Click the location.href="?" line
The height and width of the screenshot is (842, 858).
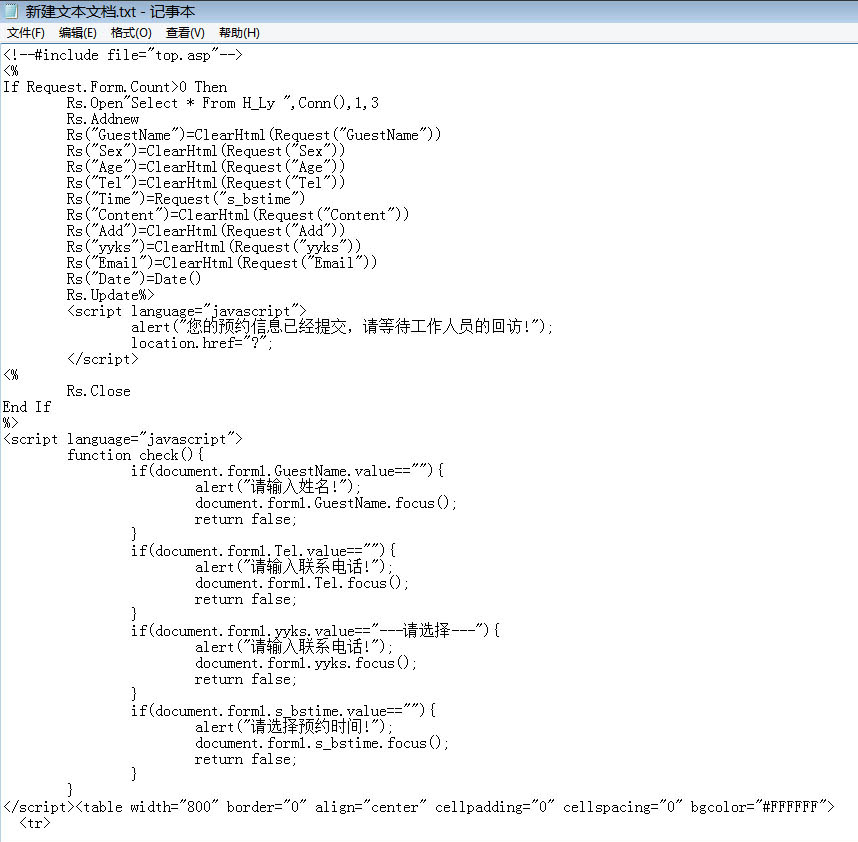(x=201, y=343)
